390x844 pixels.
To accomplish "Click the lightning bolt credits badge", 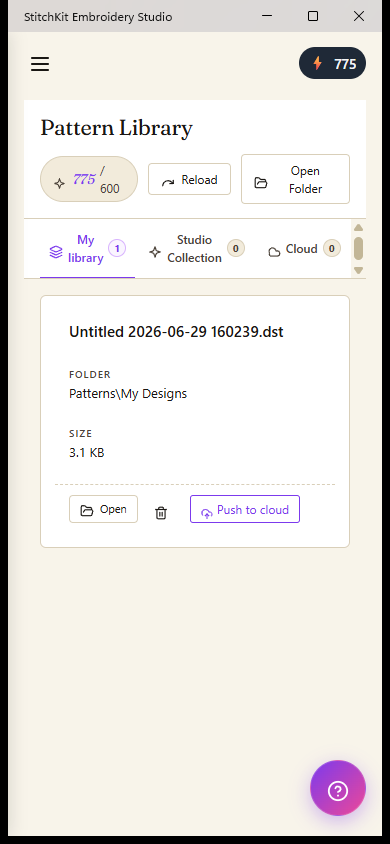I will [332, 64].
